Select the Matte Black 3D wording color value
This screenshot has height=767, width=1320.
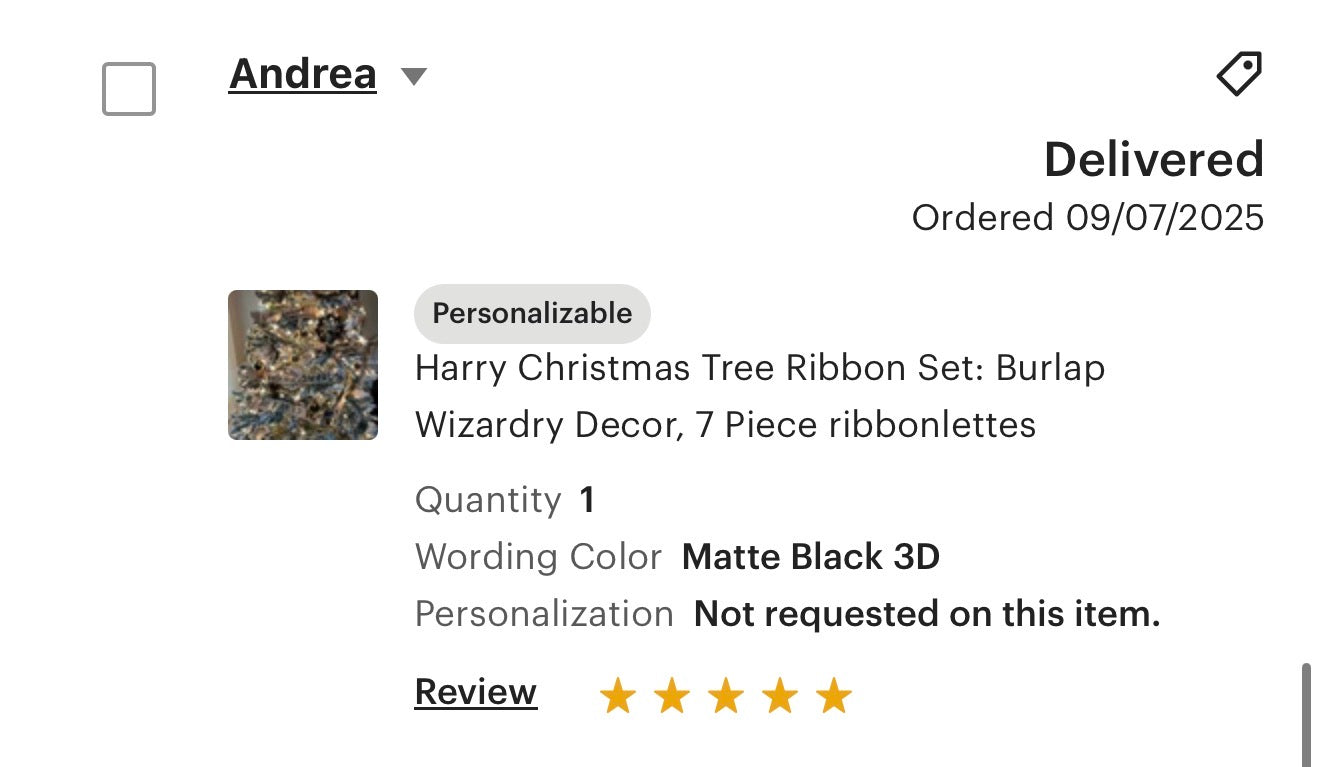pos(809,557)
